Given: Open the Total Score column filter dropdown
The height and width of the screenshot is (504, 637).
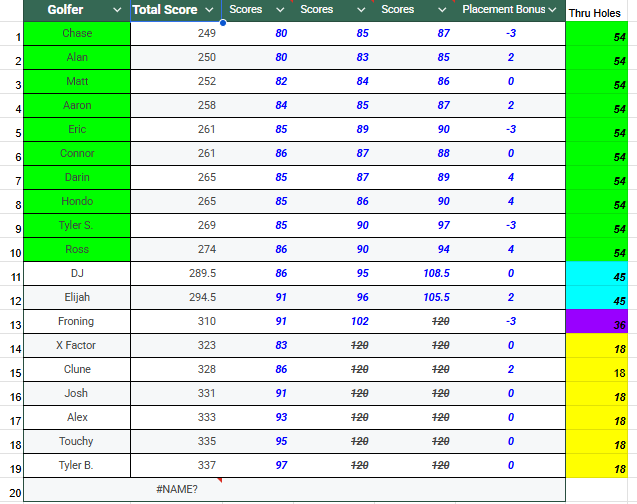Looking at the screenshot, I should (x=209, y=10).
